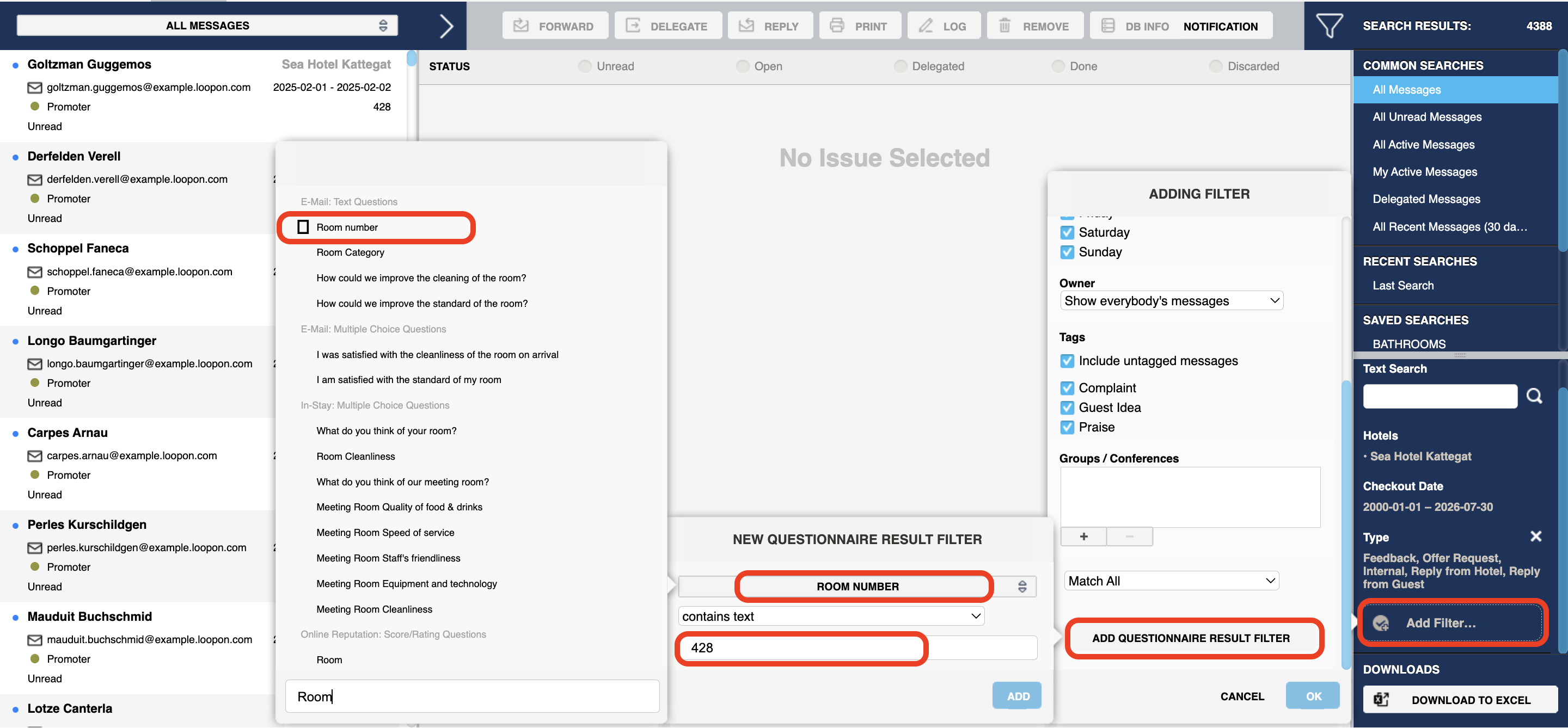The image size is (1568, 728).
Task: Open the 'contains text' condition dropdown
Action: (831, 616)
